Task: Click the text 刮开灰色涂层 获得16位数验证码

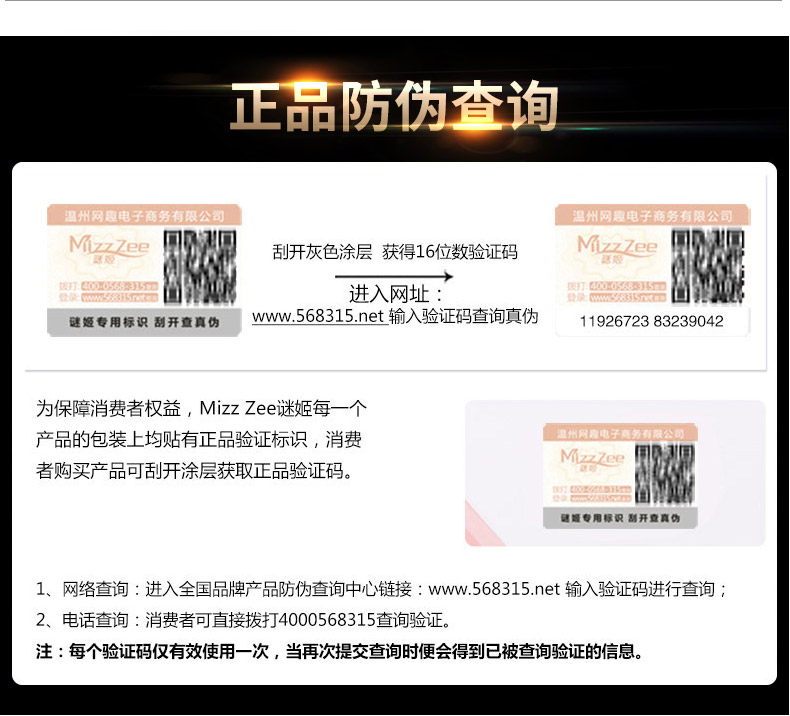Action: [394, 251]
